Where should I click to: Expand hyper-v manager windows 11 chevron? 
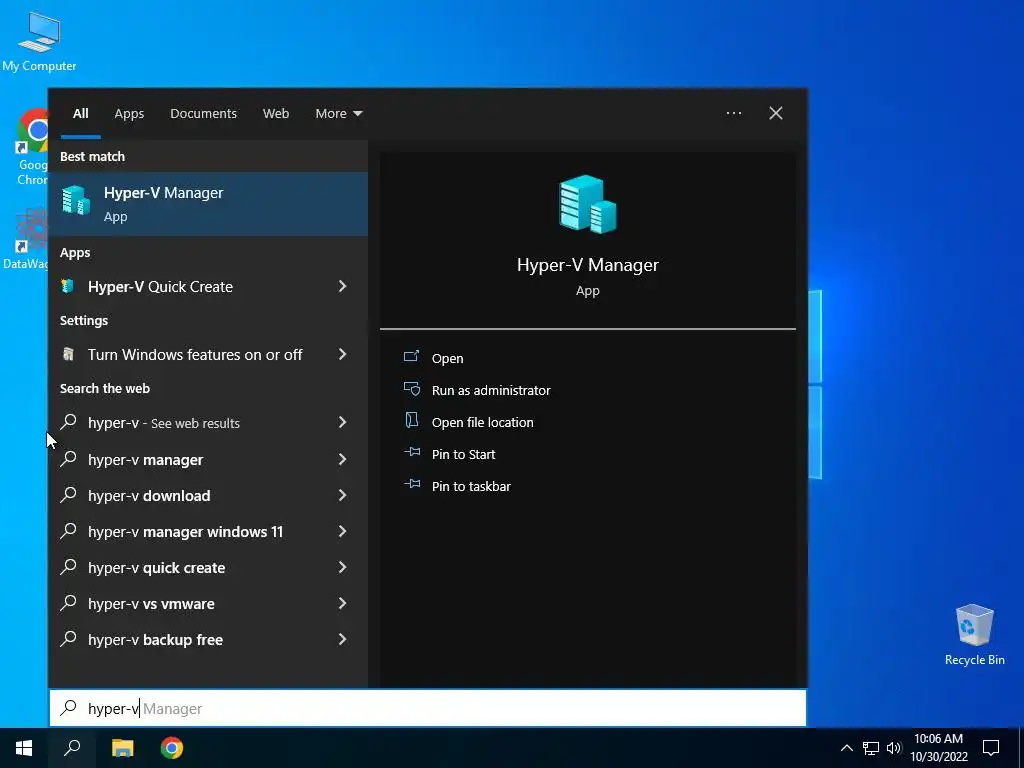click(342, 531)
